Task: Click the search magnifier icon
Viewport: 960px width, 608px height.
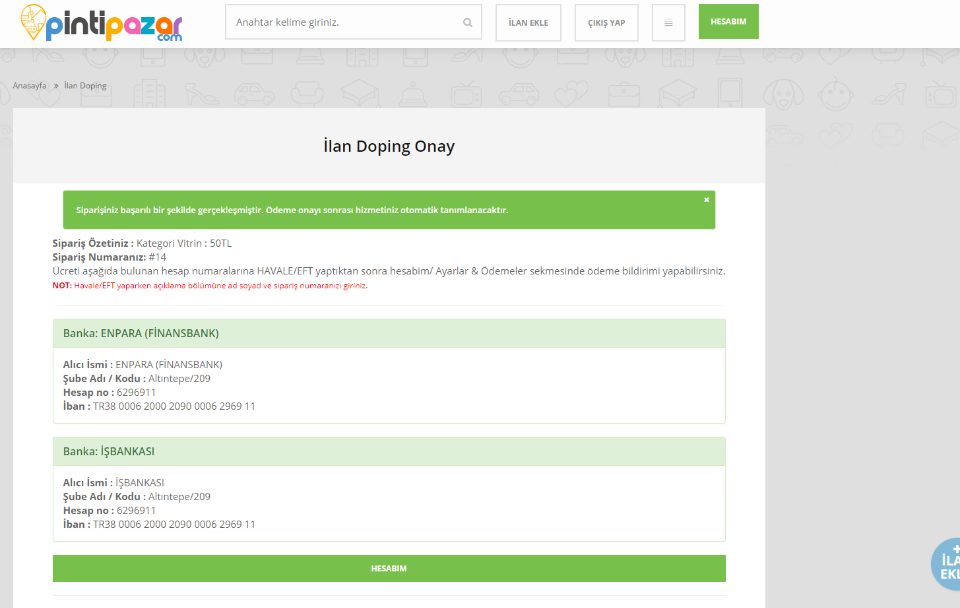Action: coord(467,22)
